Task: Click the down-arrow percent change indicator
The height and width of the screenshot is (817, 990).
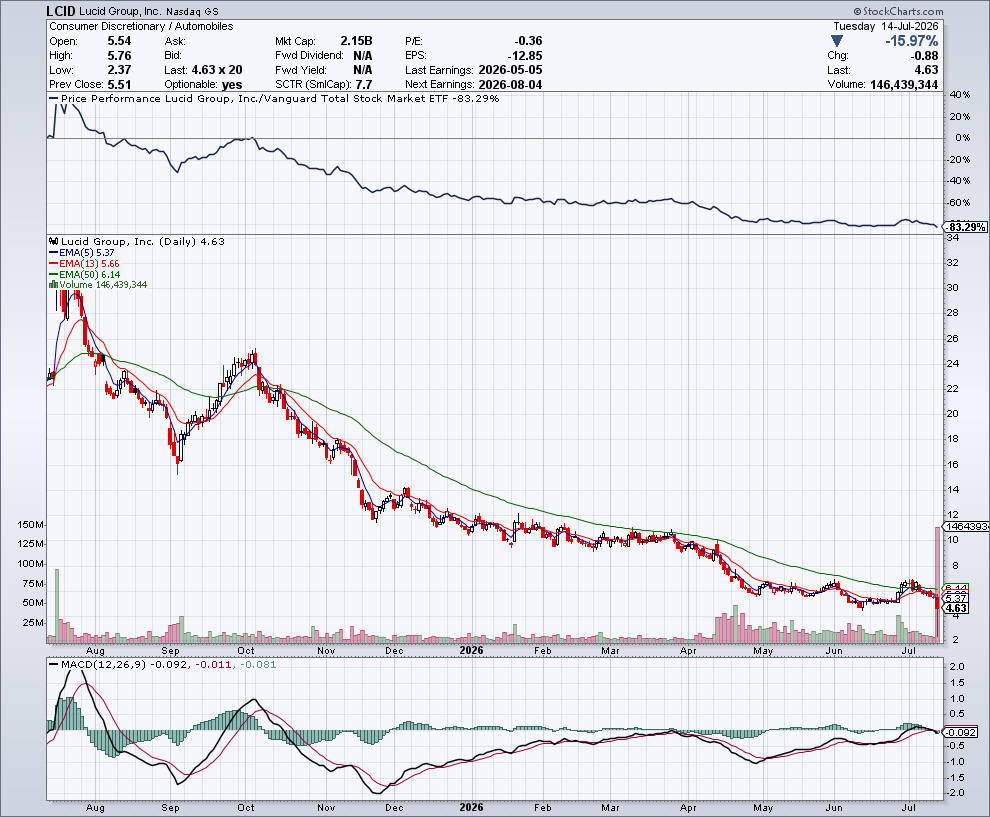Action: click(837, 41)
